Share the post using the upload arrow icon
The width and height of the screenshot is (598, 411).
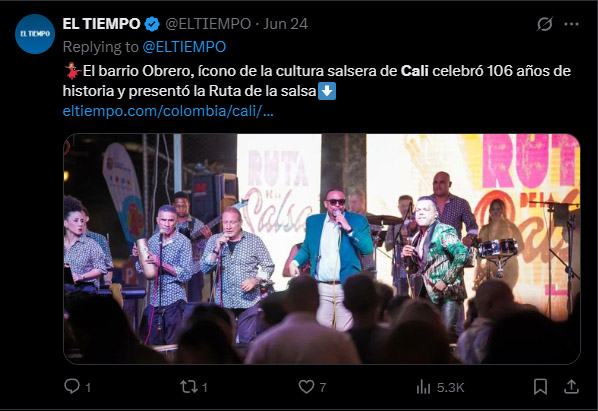pos(571,387)
